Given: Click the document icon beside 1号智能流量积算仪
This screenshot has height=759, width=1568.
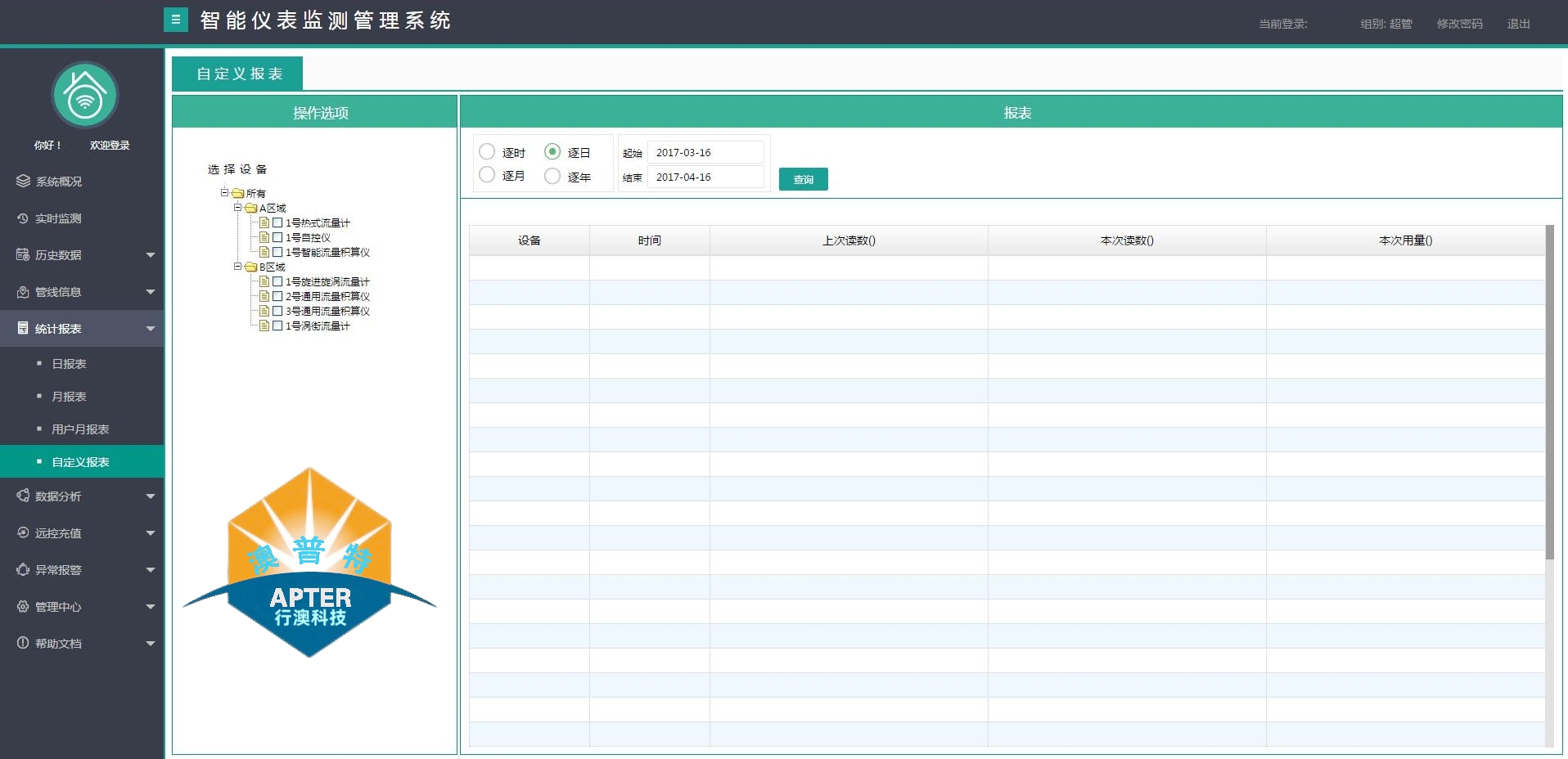Looking at the screenshot, I should pos(264,252).
